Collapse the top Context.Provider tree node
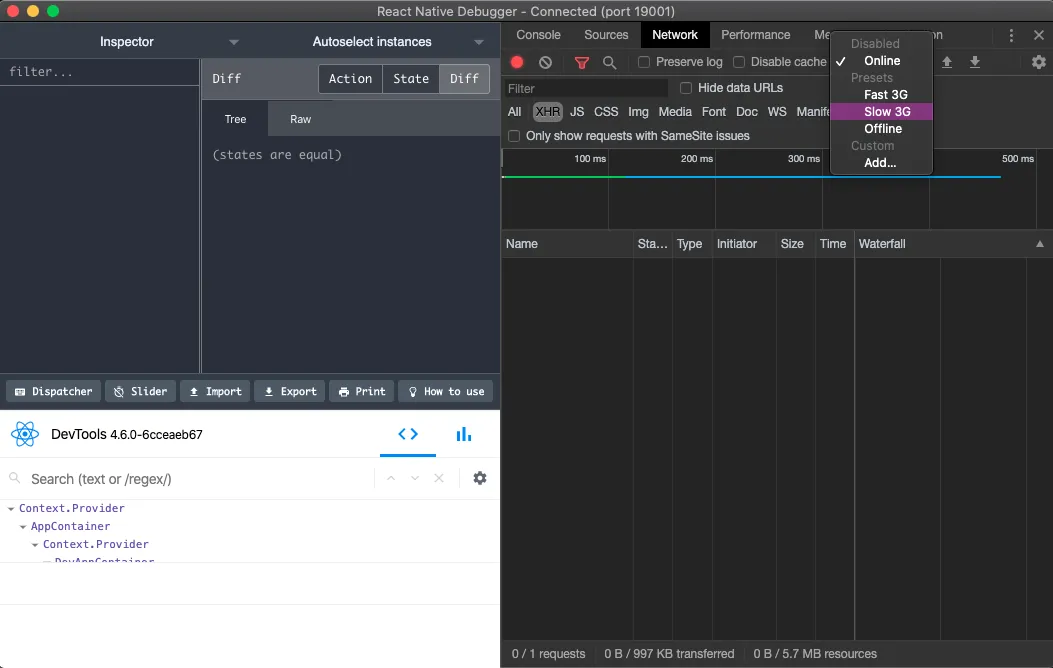1053x668 pixels. 11,509
